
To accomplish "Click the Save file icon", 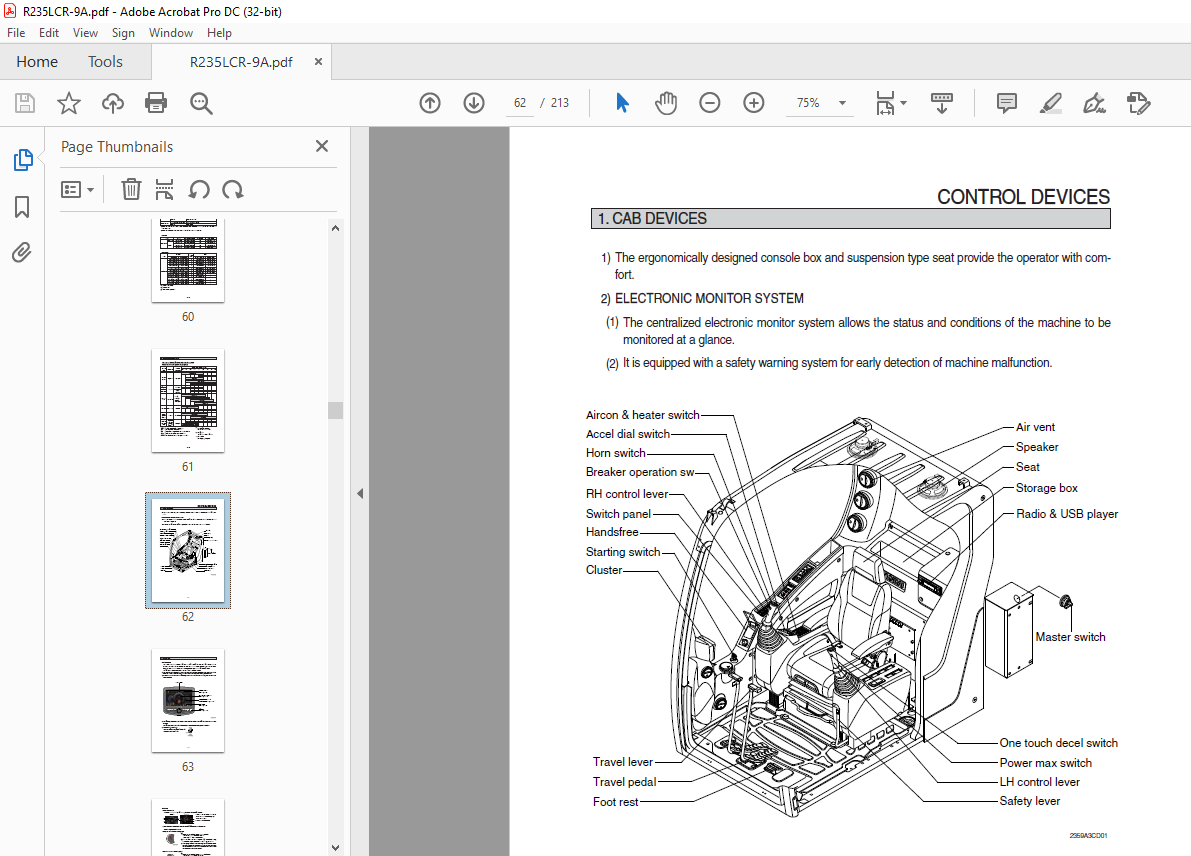I will pos(25,103).
